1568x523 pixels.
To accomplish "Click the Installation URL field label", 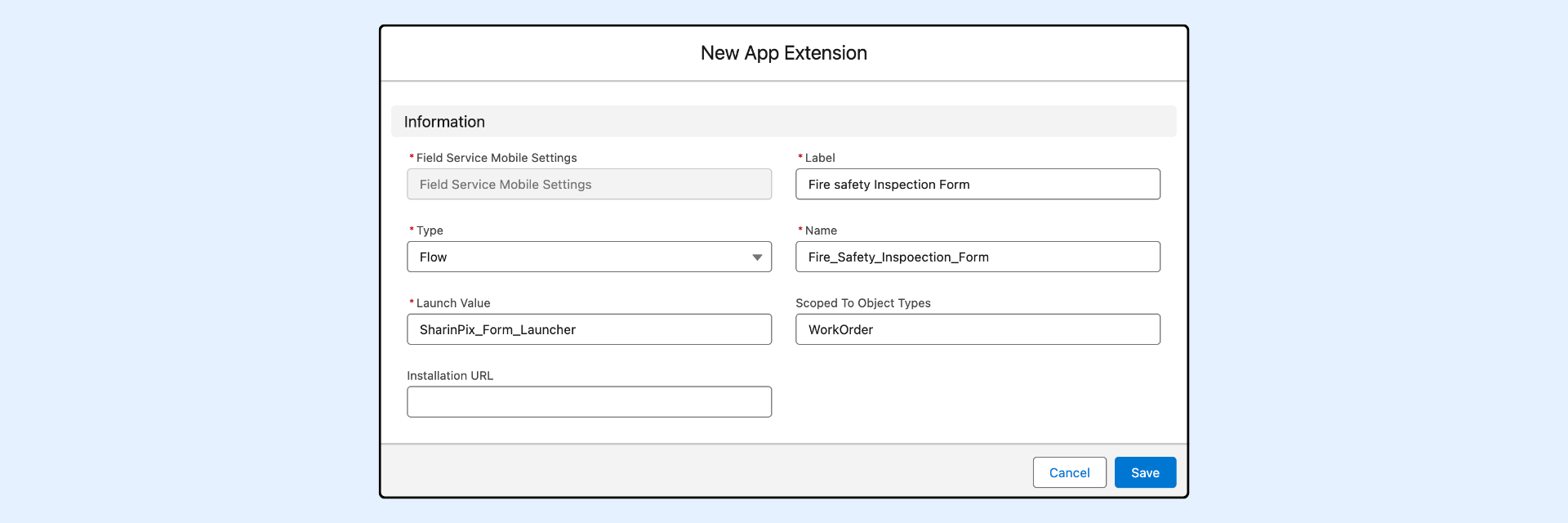I will pos(450,376).
